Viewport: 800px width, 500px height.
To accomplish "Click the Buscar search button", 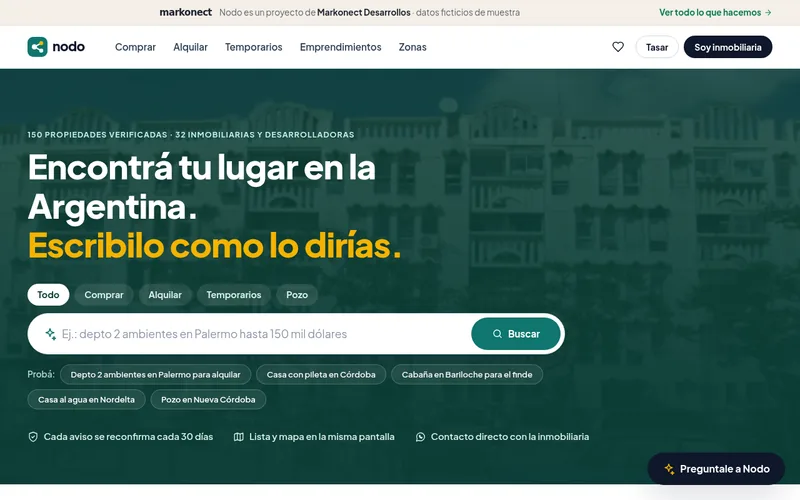I will coord(516,334).
